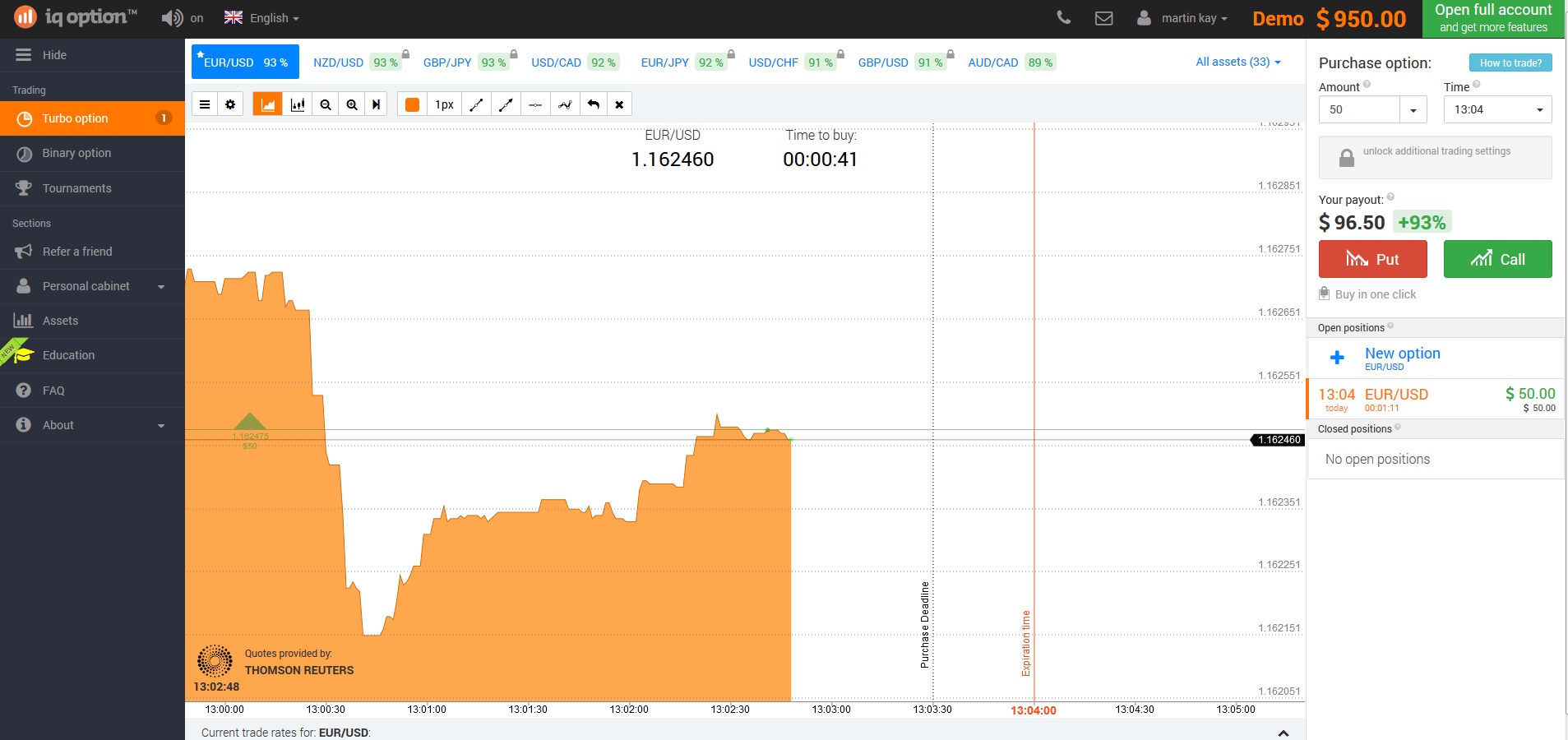Click the Amount help question icon
This screenshot has width=1568, height=740.
(1367, 84)
